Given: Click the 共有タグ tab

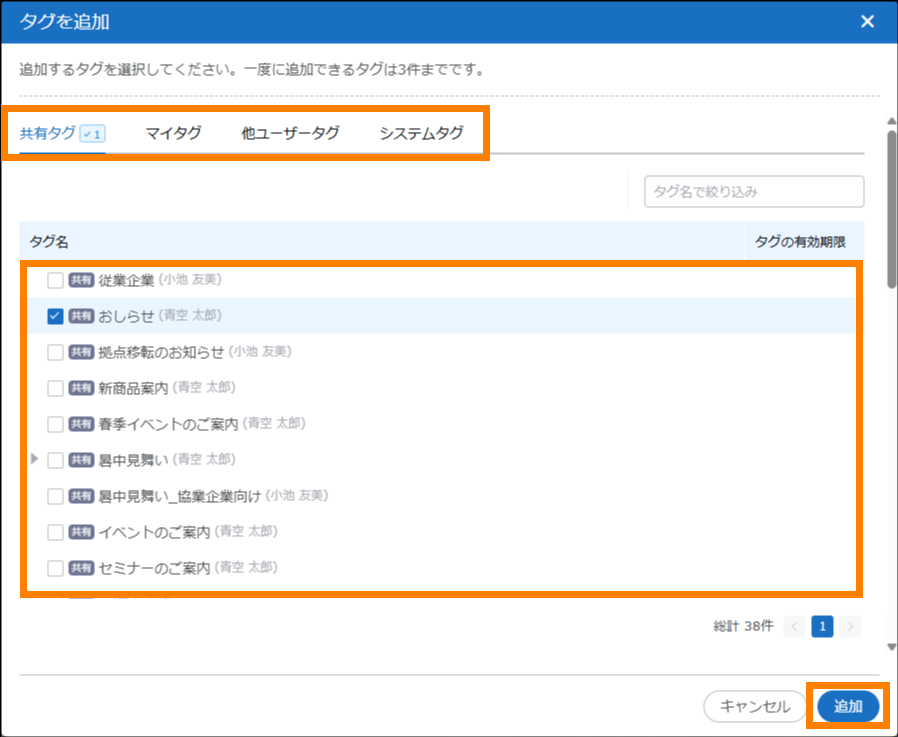Looking at the screenshot, I should tap(48, 133).
